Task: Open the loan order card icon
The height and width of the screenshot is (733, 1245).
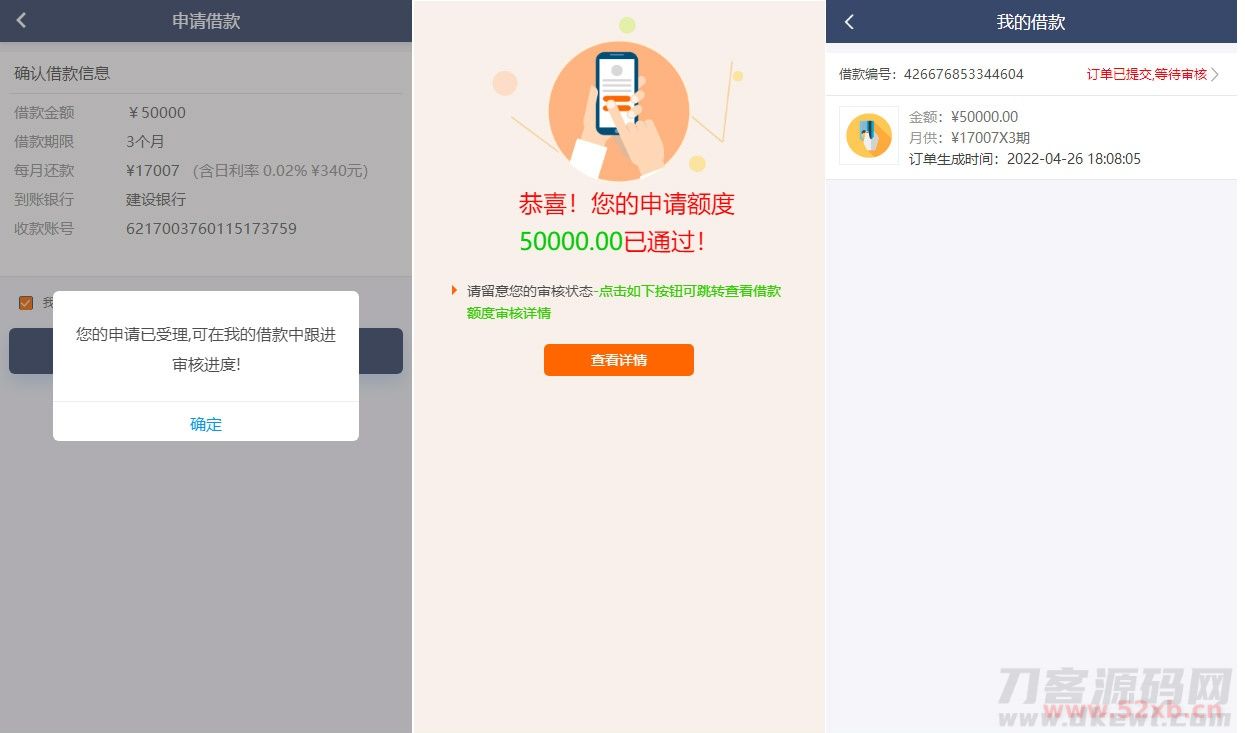Action: (x=868, y=135)
